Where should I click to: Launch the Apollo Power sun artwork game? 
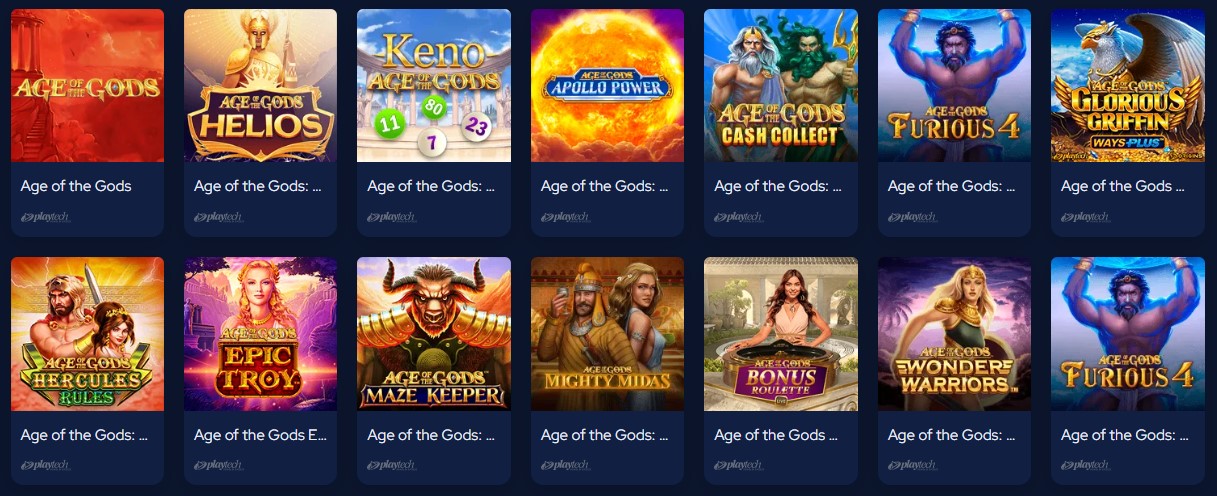(x=607, y=85)
